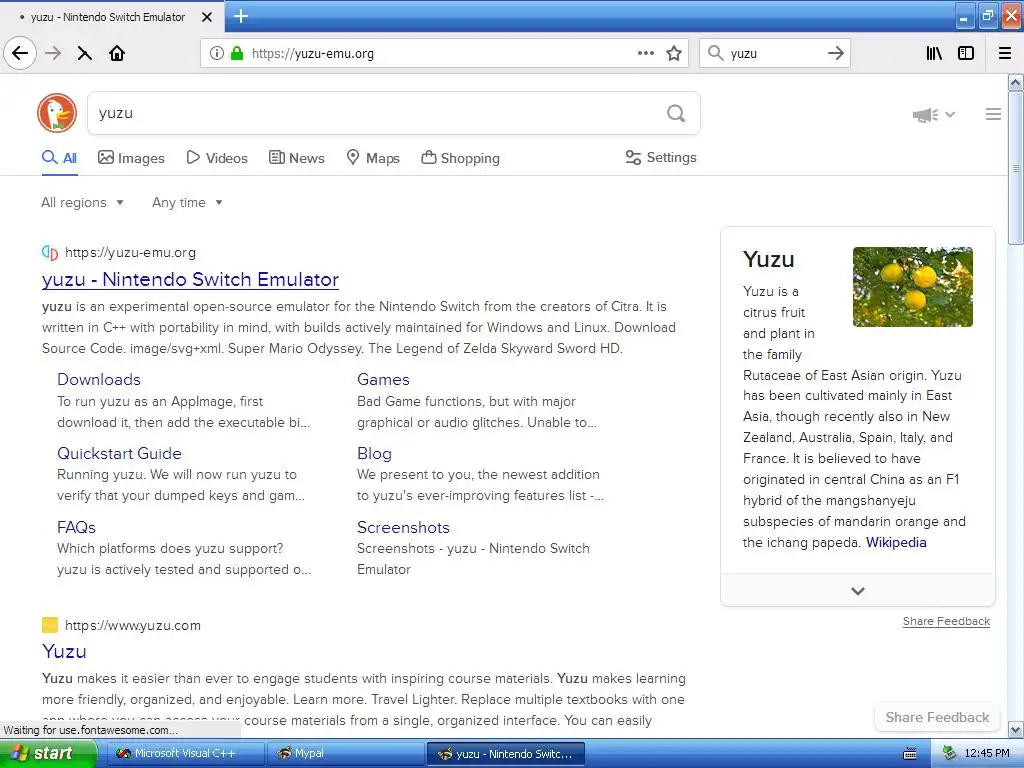
Task: Click the green padlock security icon
Action: point(237,53)
